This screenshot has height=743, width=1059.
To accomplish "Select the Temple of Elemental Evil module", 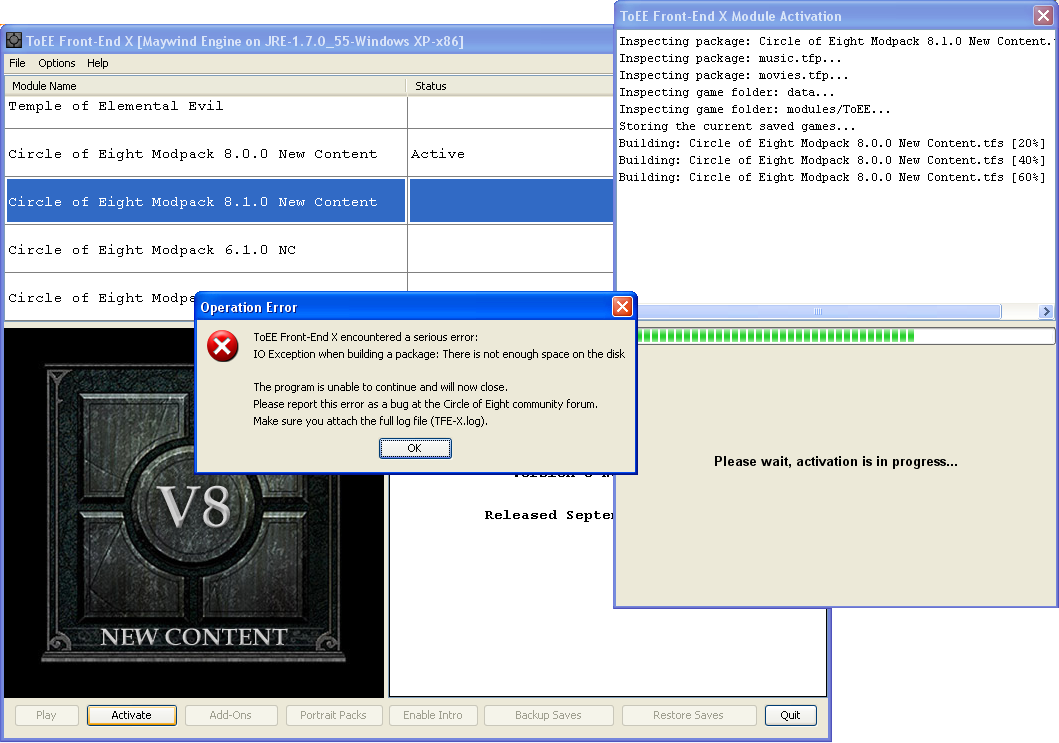I will 116,106.
